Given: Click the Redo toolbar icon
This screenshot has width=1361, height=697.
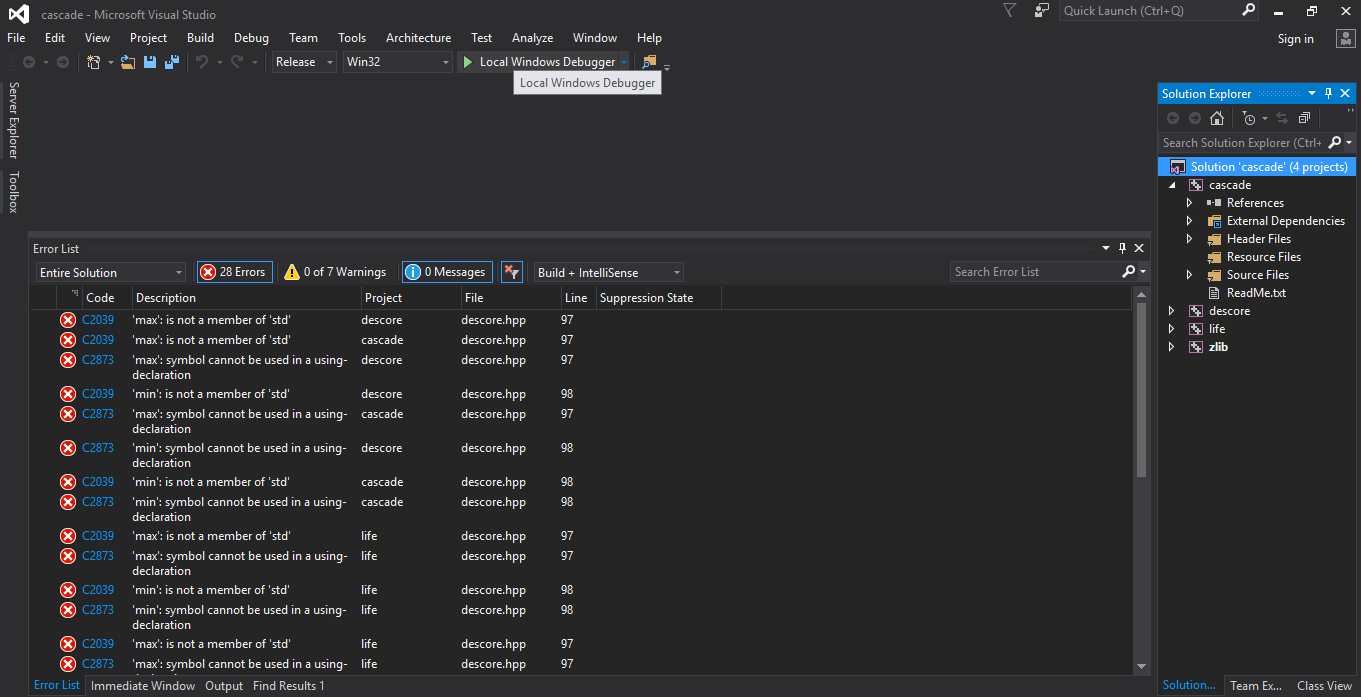Looking at the screenshot, I should coord(237,62).
